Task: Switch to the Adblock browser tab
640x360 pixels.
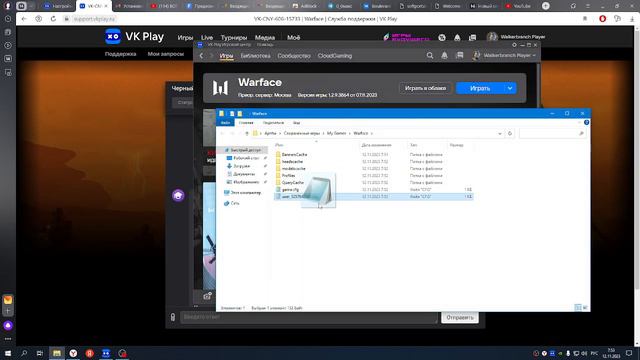Action: (x=305, y=6)
